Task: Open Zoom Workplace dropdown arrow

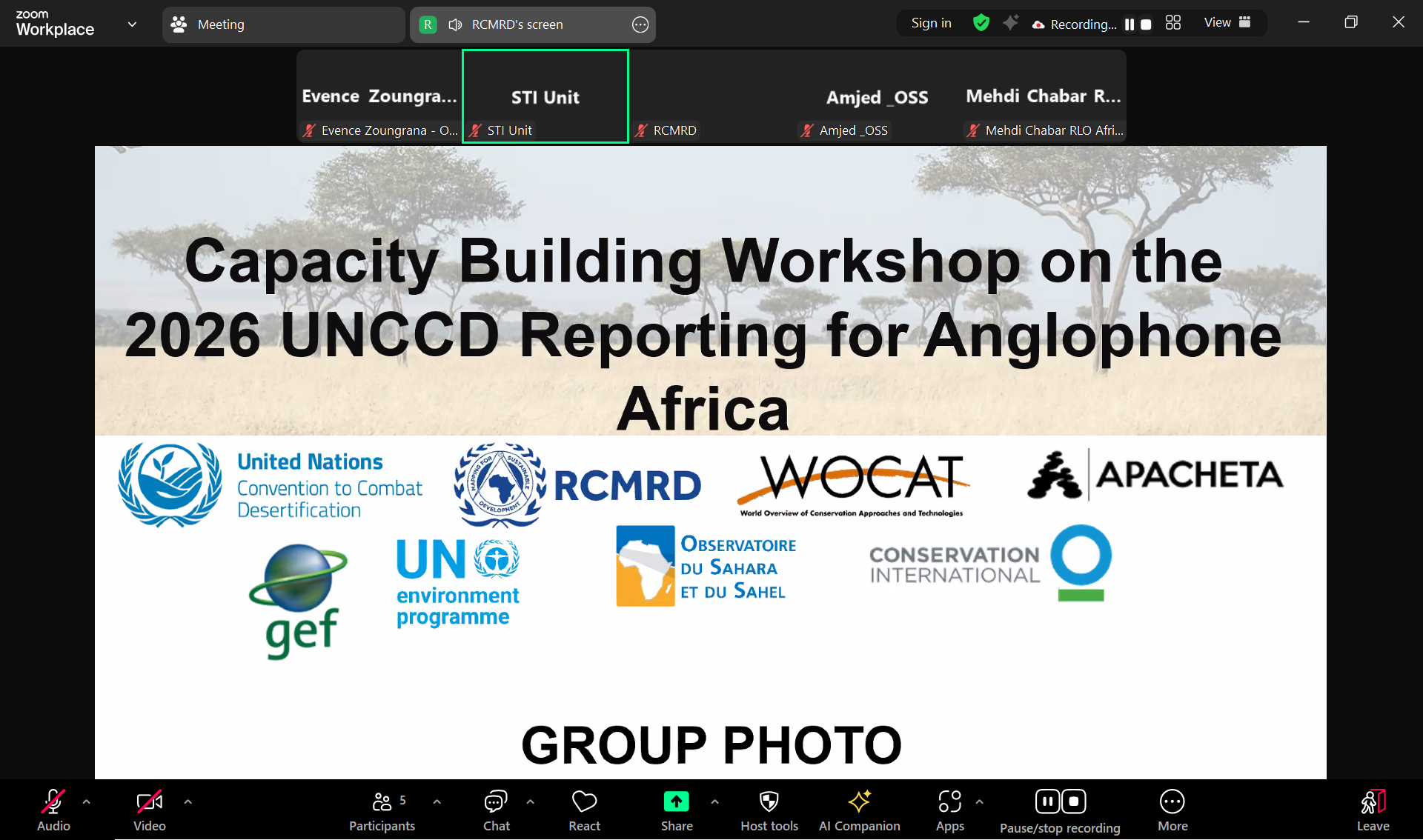Action: pyautogui.click(x=132, y=24)
